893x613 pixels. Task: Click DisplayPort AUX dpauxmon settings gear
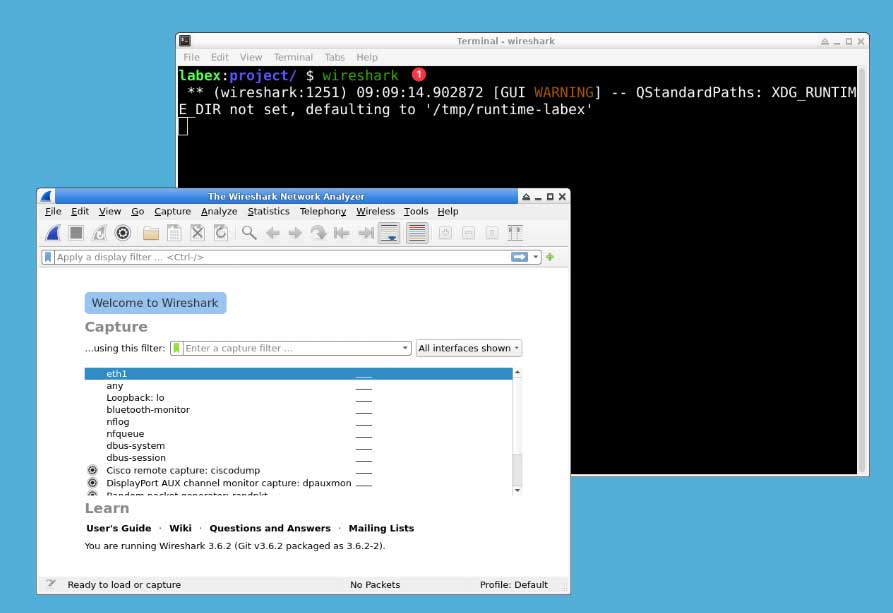[92, 483]
